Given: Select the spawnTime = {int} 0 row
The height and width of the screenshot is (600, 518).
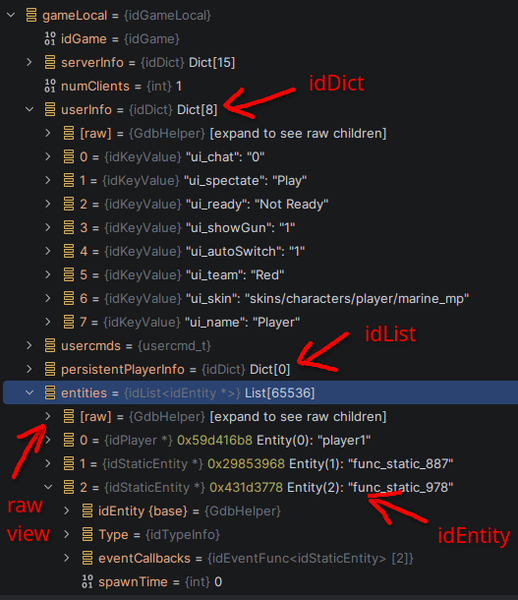Looking at the screenshot, I should 259,582.
